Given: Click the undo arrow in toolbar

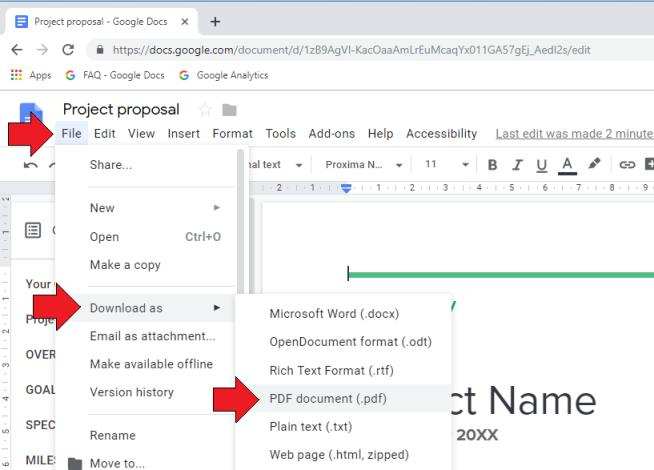Looking at the screenshot, I should [31, 165].
